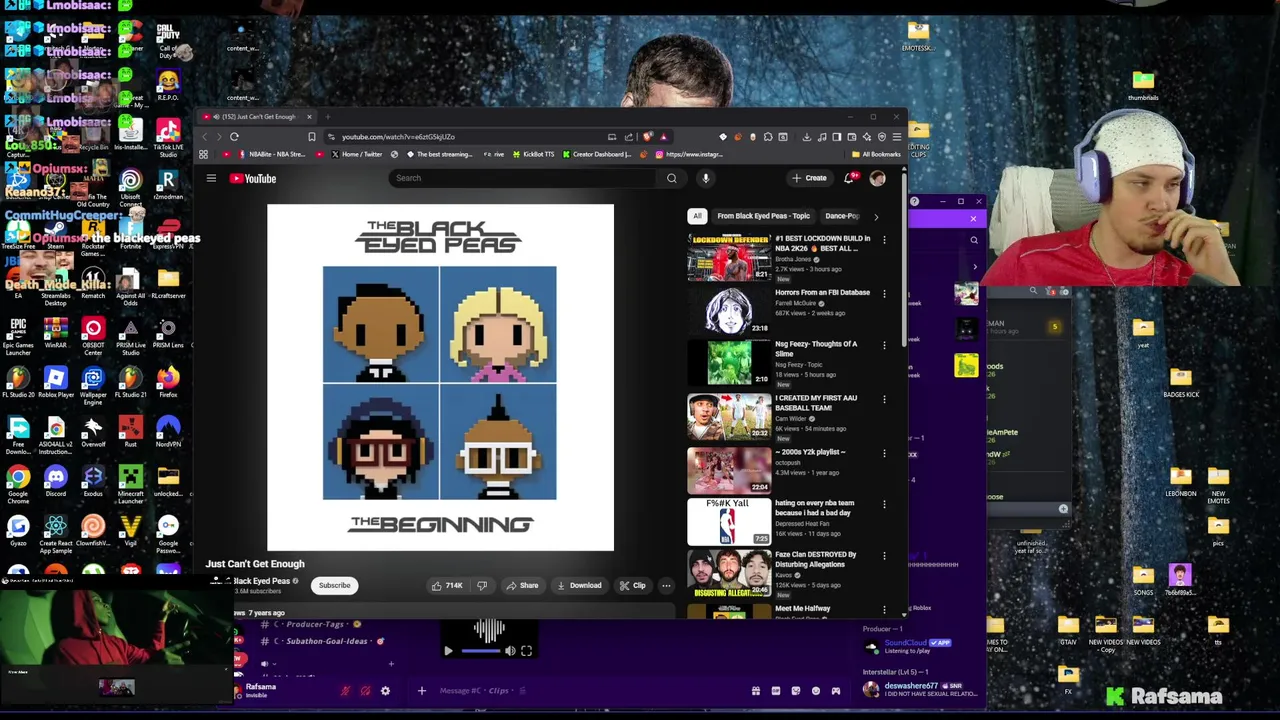This screenshot has height=720, width=1280.
Task: Open the YouTube guide hamburger menu
Action: 211,178
